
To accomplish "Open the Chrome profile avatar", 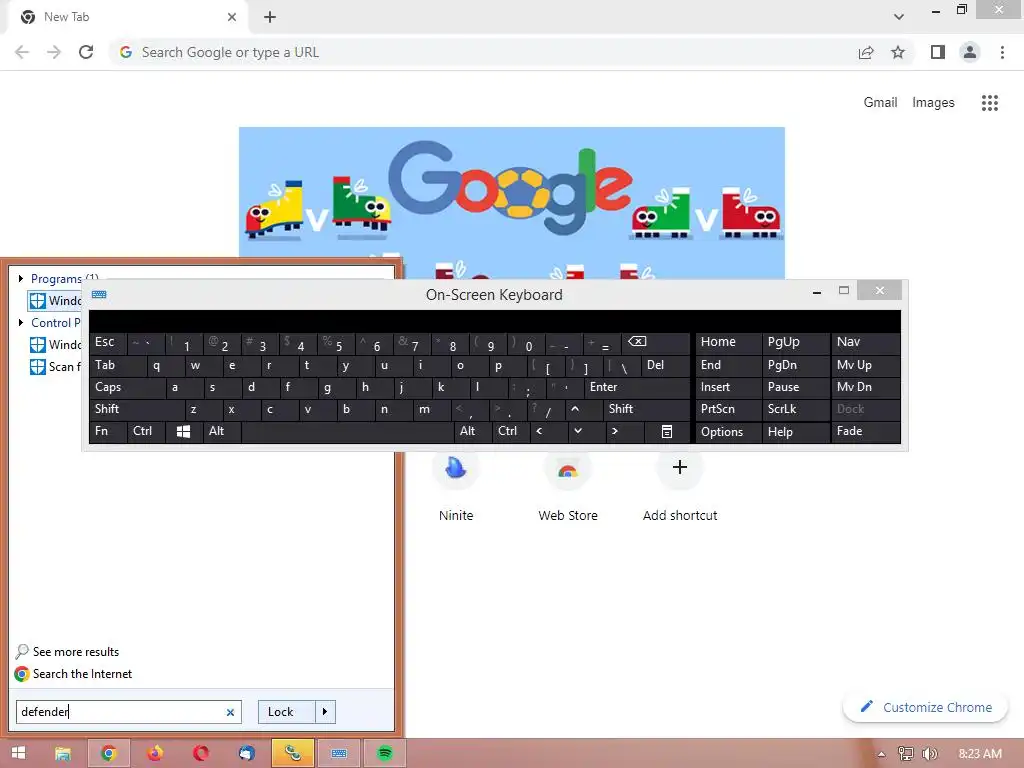I will point(970,52).
